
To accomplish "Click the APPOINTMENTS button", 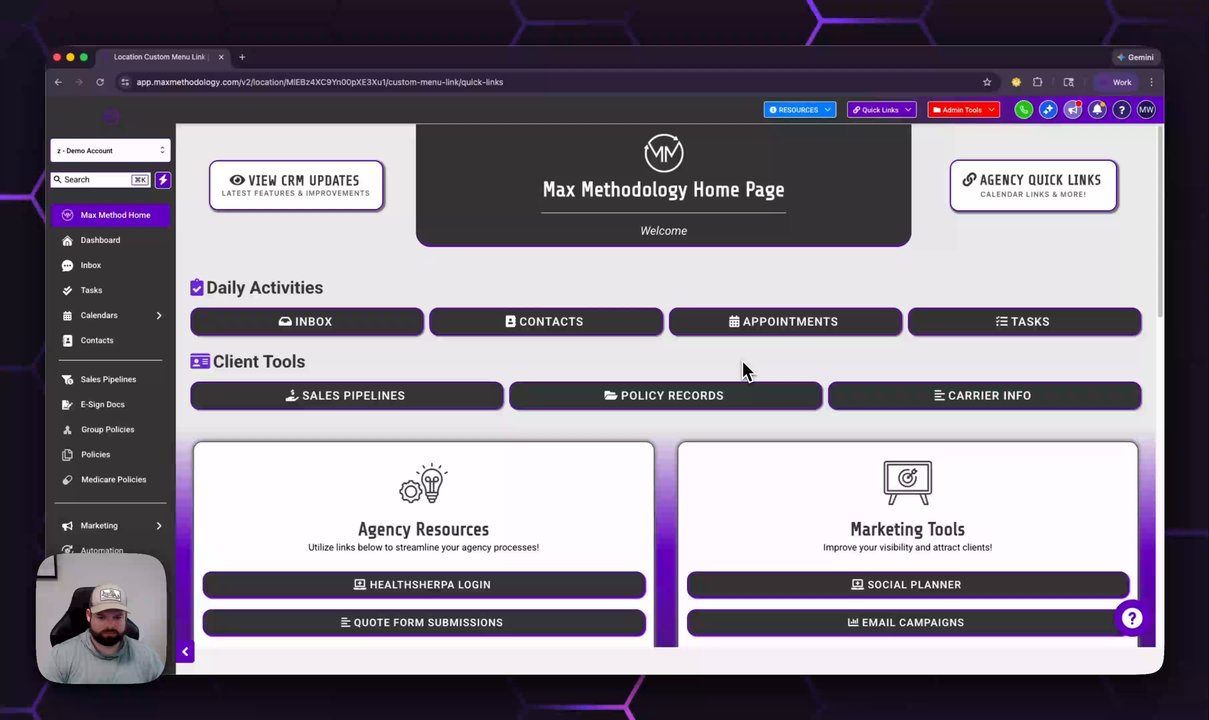I will tap(784, 321).
